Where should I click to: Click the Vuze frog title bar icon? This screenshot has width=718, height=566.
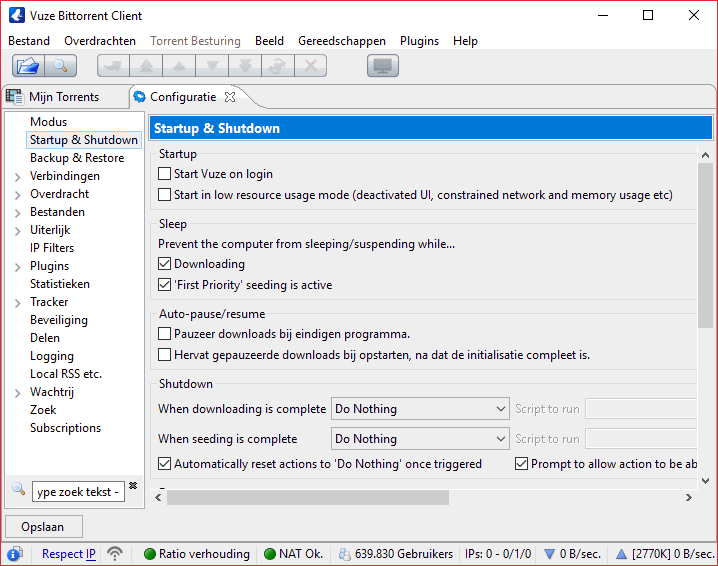(17, 15)
